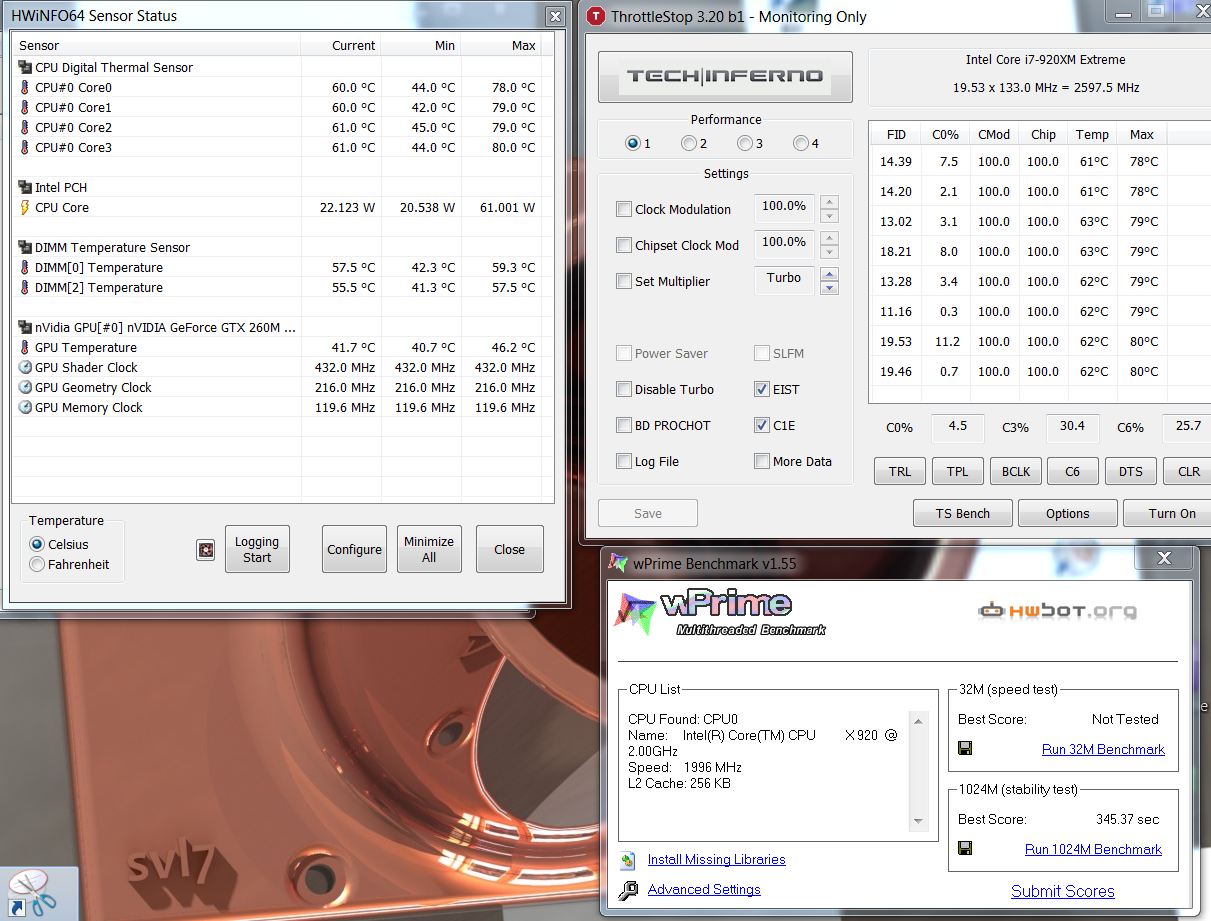This screenshot has width=1211, height=921.
Task: Run the 32M Benchmark link
Action: pos(1103,749)
